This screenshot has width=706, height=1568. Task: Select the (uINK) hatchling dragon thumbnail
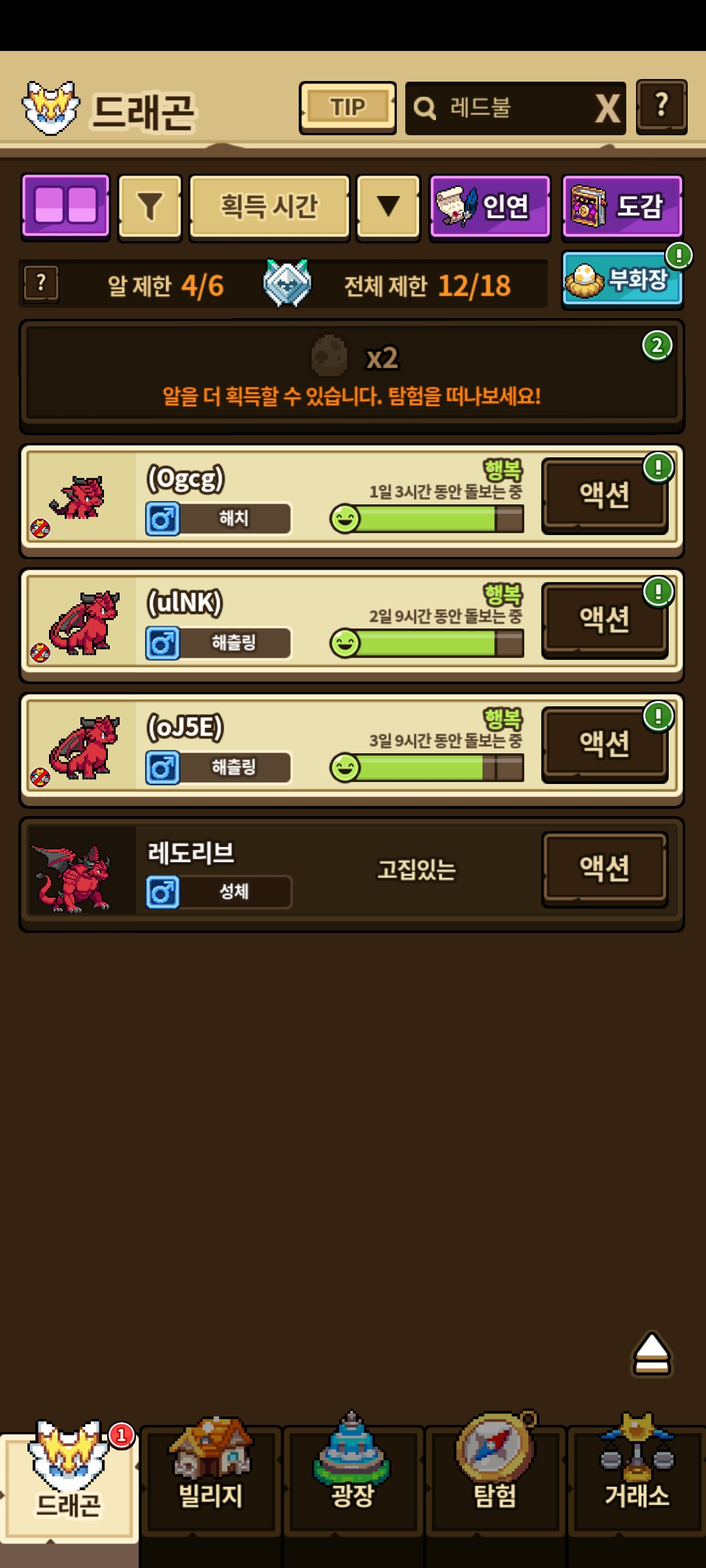[82, 624]
